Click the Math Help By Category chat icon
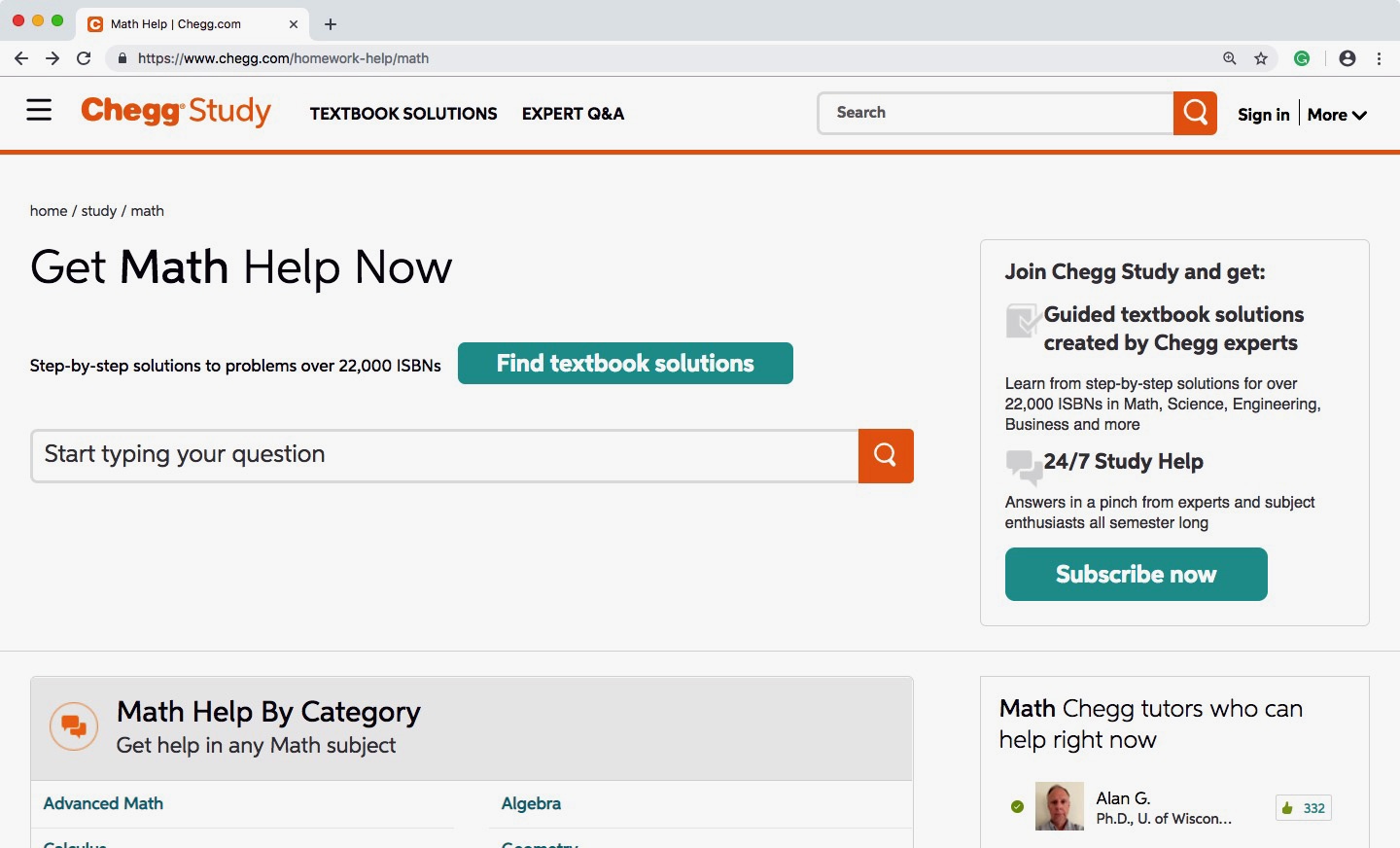 (74, 726)
